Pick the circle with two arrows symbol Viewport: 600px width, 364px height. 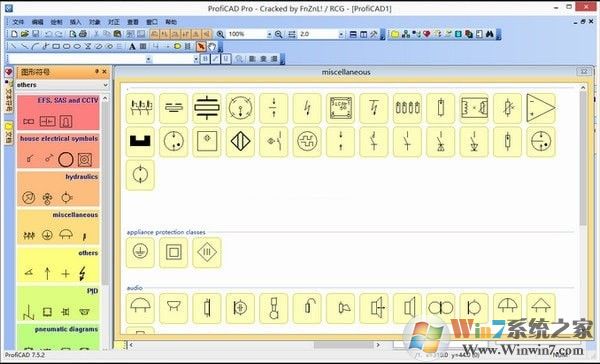(x=140, y=175)
